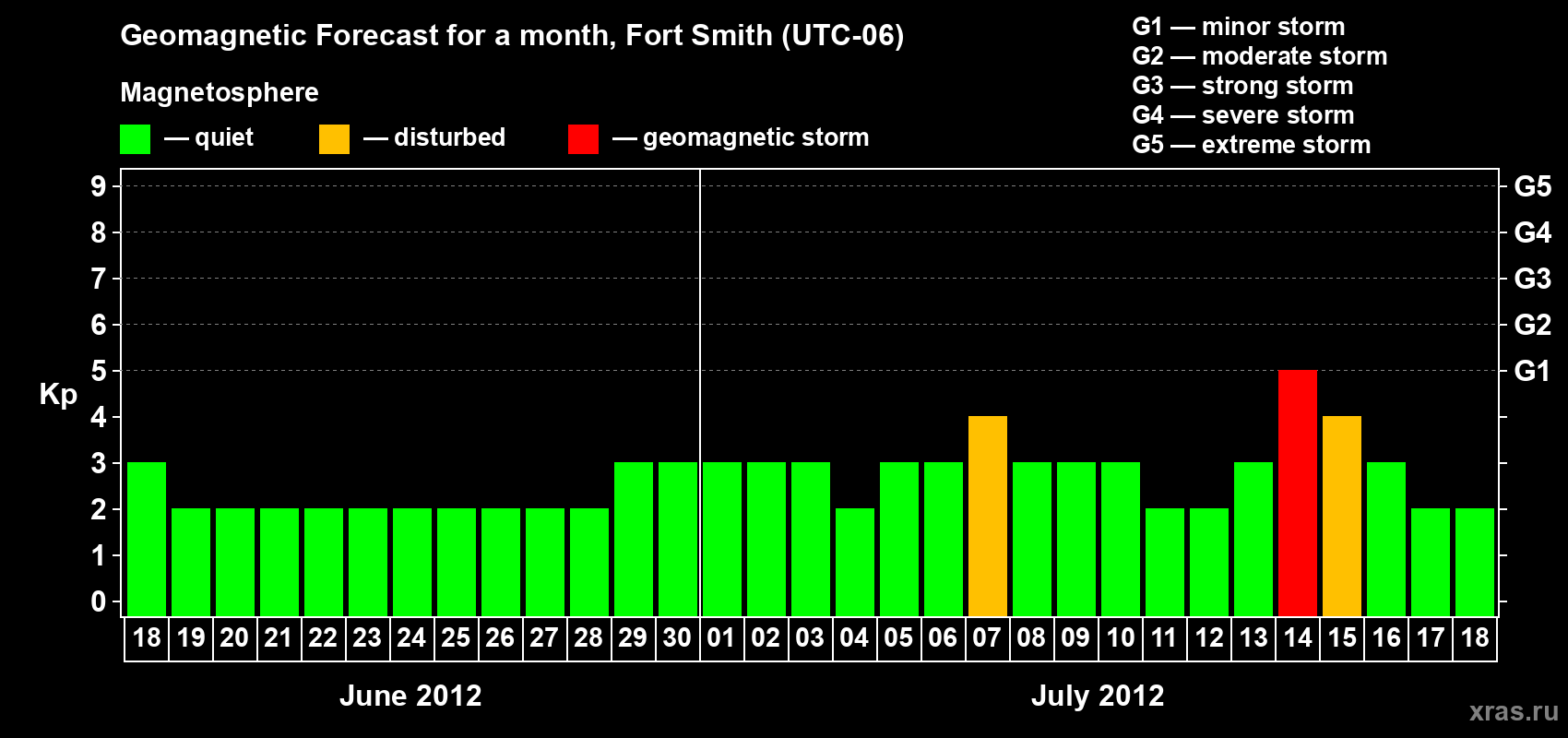Click the Kp axis title

[x=58, y=395]
